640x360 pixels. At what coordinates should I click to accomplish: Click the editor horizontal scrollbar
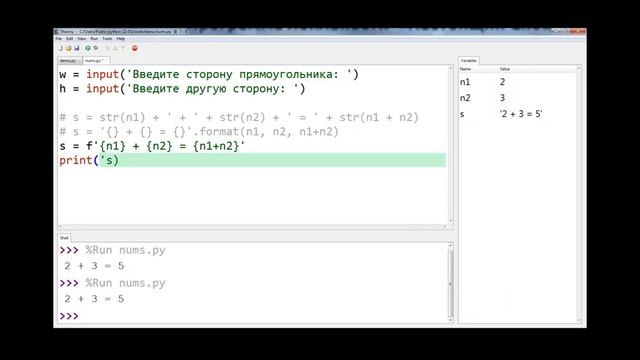[x=253, y=227]
